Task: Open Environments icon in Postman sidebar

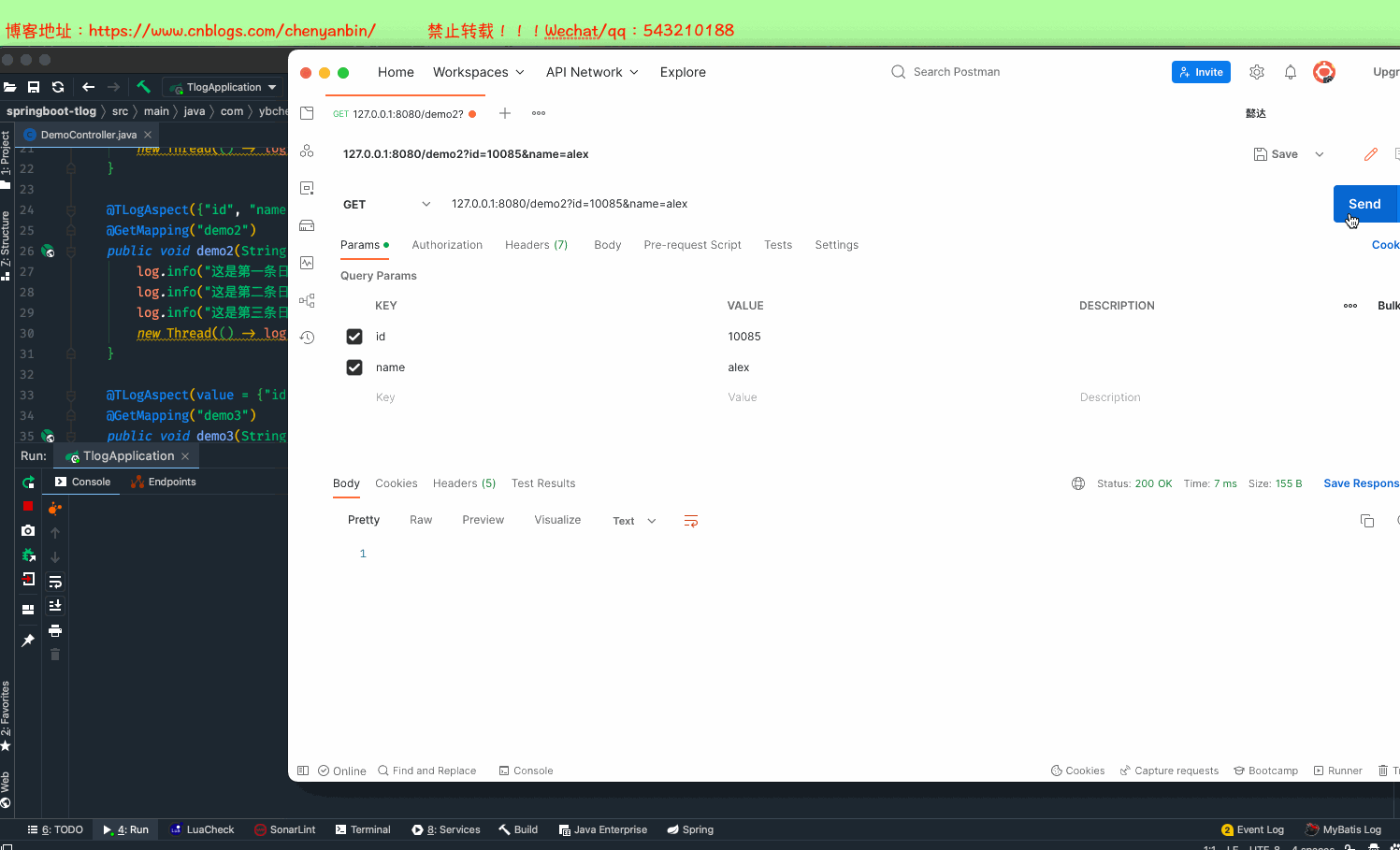Action: coord(307,188)
